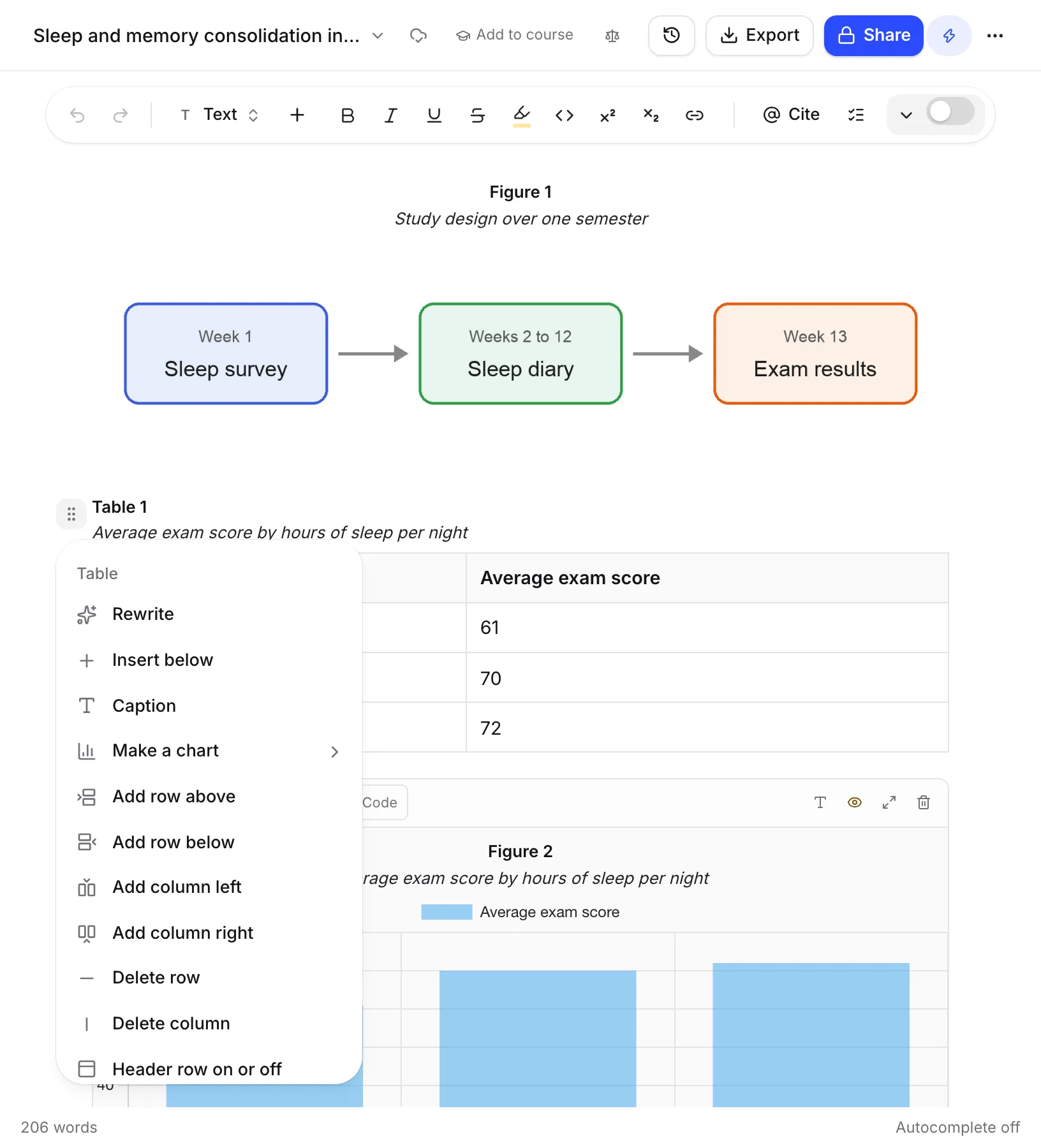Viewport: 1041px width, 1148px height.
Task: Click the Table 1 drag handle
Action: [71, 514]
